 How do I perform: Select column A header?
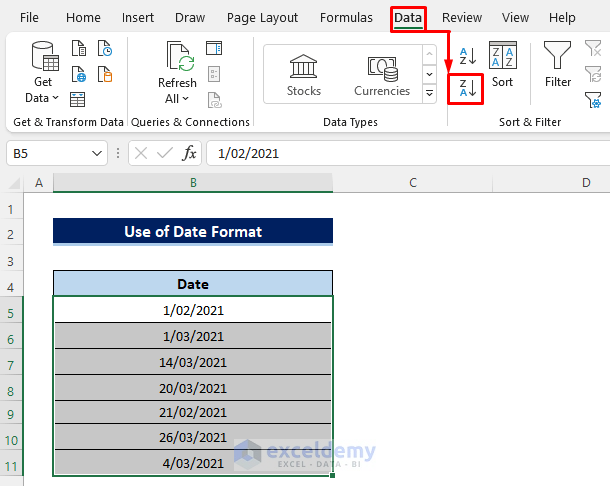point(39,182)
